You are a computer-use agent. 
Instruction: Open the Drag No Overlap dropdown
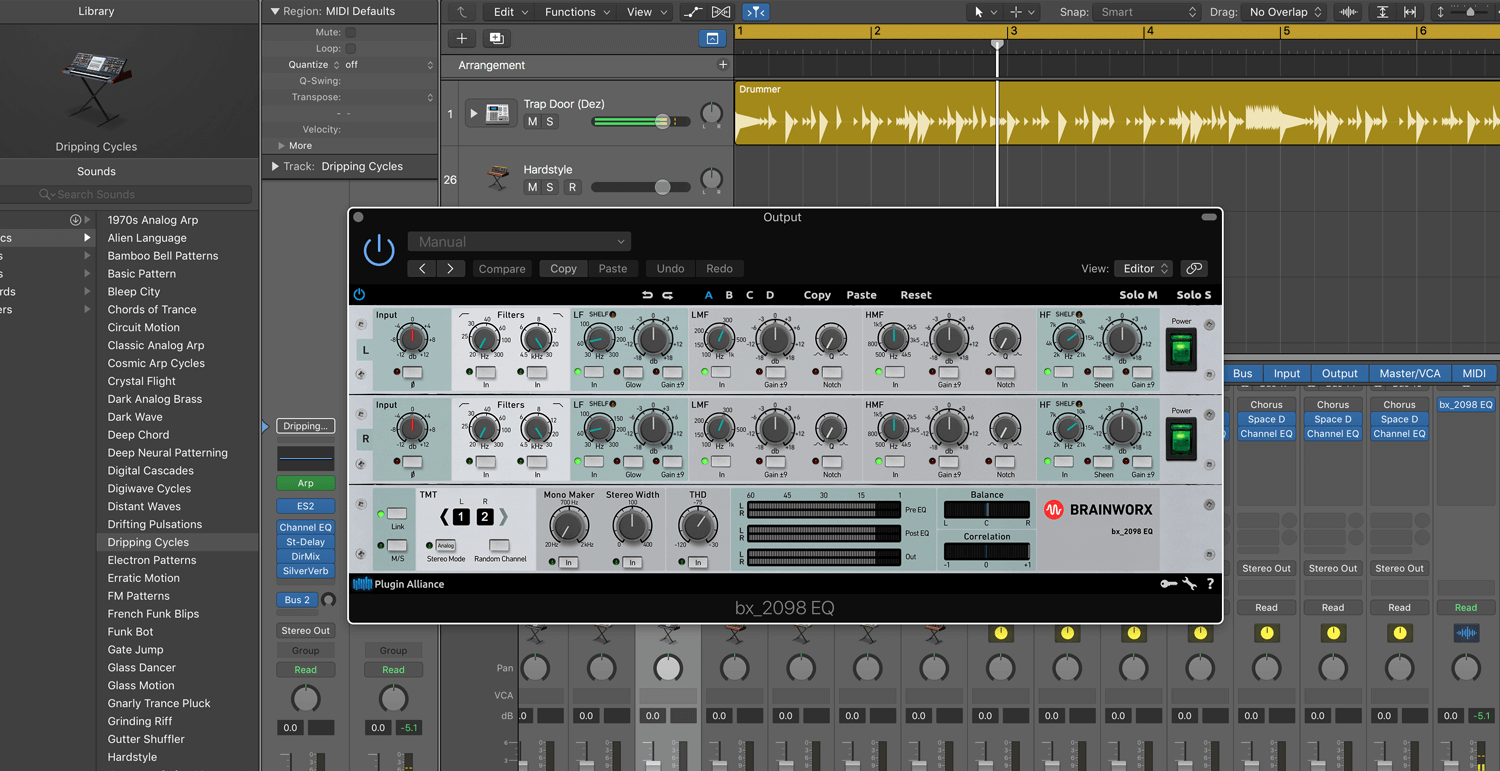[x=1285, y=12]
